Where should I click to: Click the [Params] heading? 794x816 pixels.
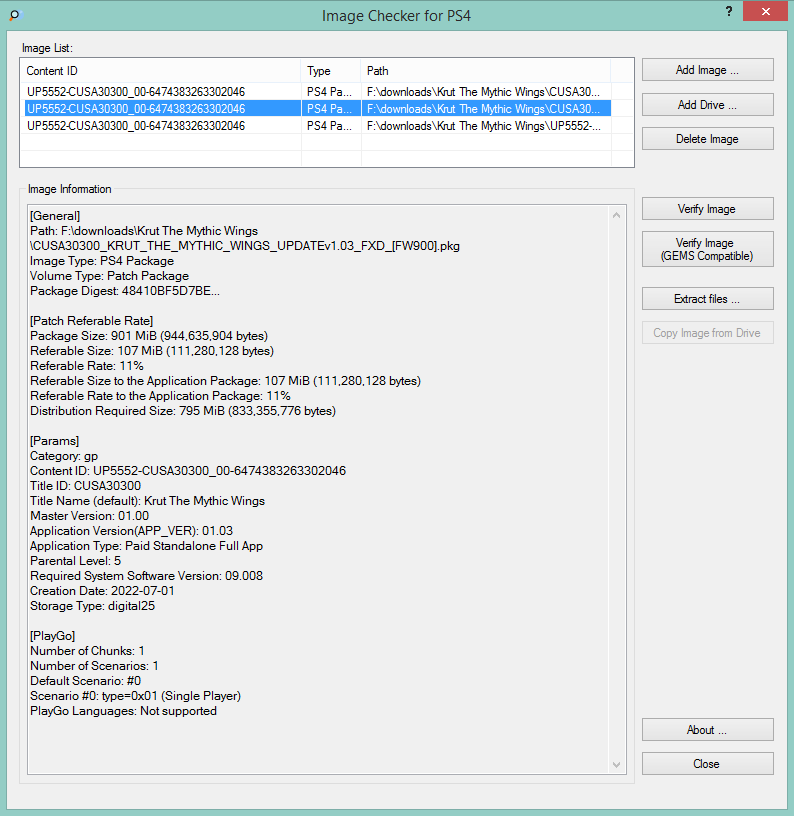pyautogui.click(x=55, y=441)
